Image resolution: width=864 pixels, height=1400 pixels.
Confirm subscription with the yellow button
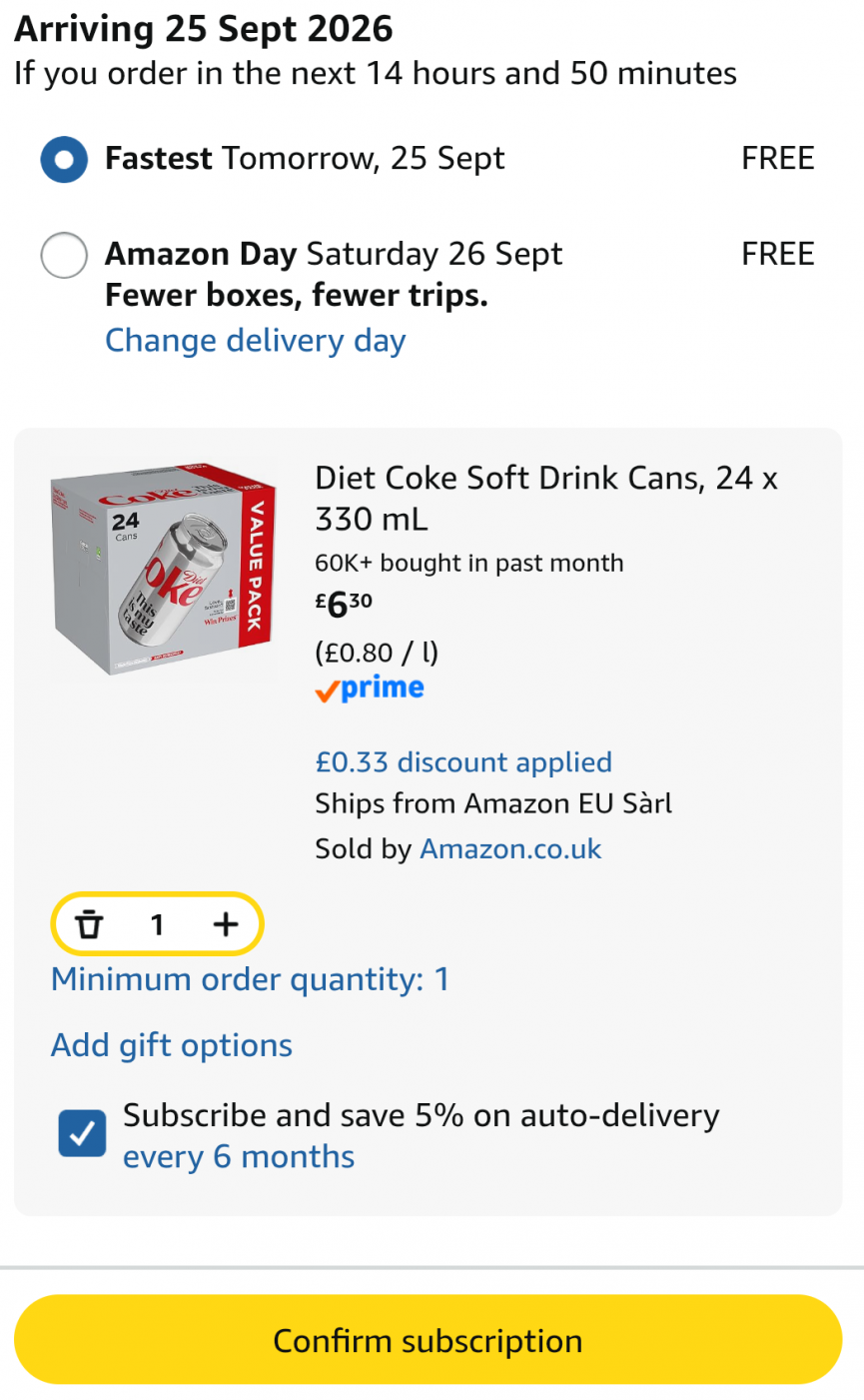[429, 1340]
